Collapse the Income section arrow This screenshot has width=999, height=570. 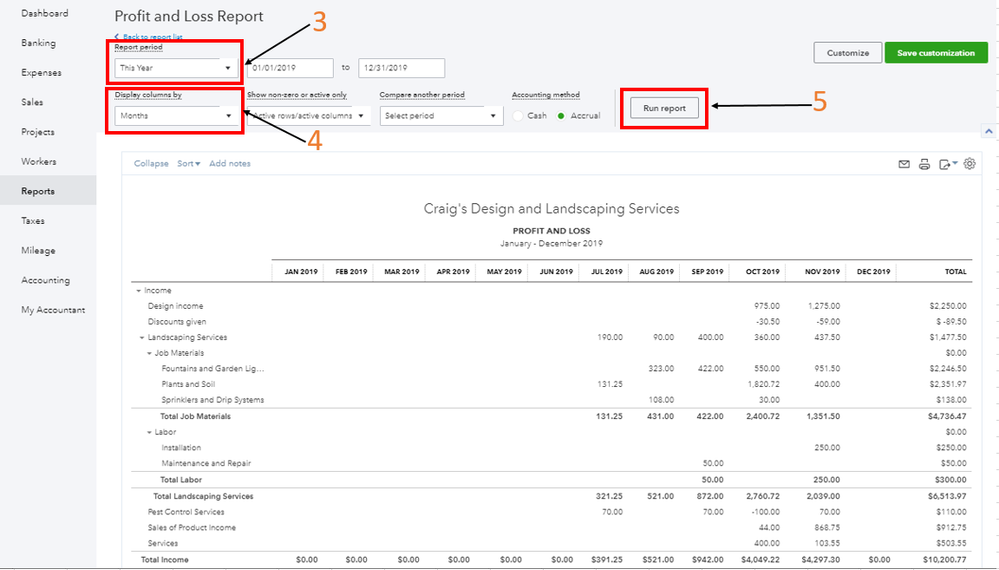click(x=138, y=291)
